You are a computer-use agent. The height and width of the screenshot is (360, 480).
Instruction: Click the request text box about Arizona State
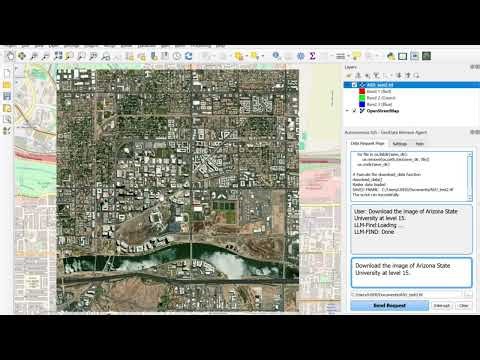point(411,272)
